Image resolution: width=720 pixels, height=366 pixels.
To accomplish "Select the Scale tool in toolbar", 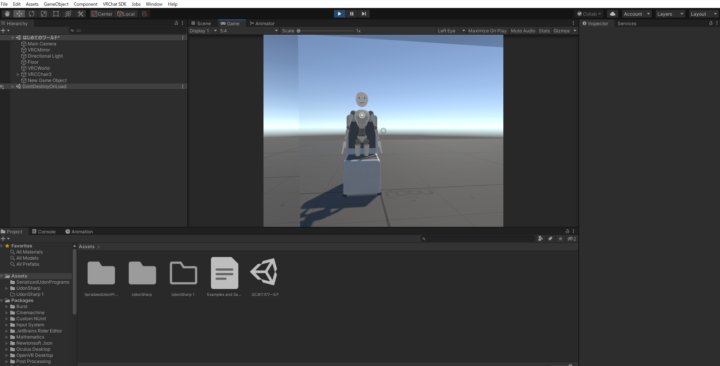I will (x=44, y=14).
